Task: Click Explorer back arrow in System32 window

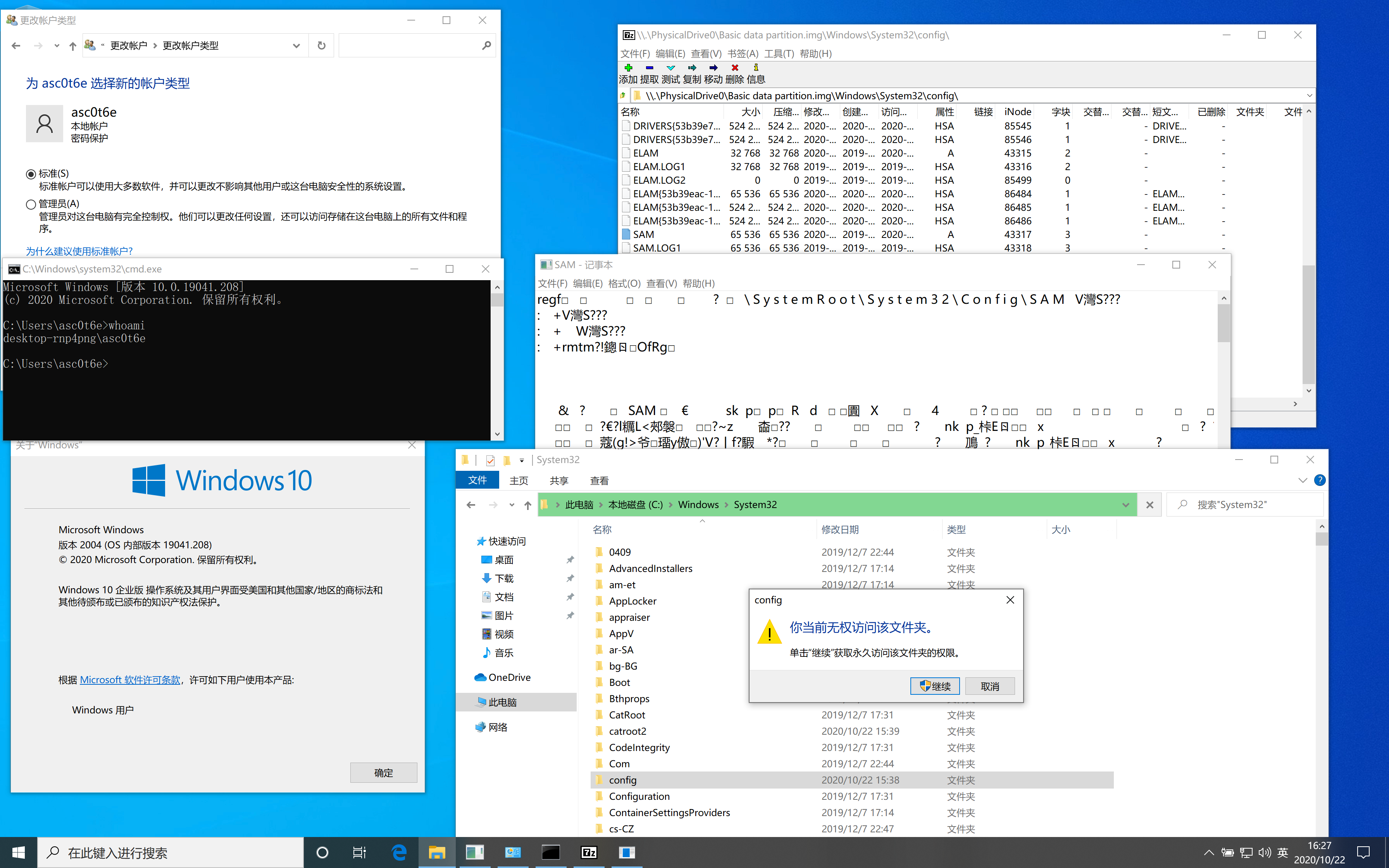Action: pyautogui.click(x=470, y=505)
